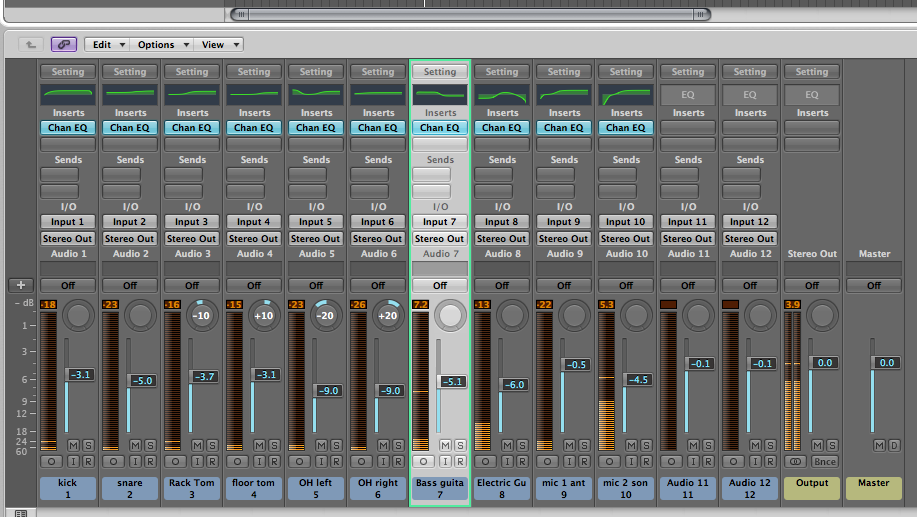Click the kick channel volume fader at -3.1

[x=80, y=374]
